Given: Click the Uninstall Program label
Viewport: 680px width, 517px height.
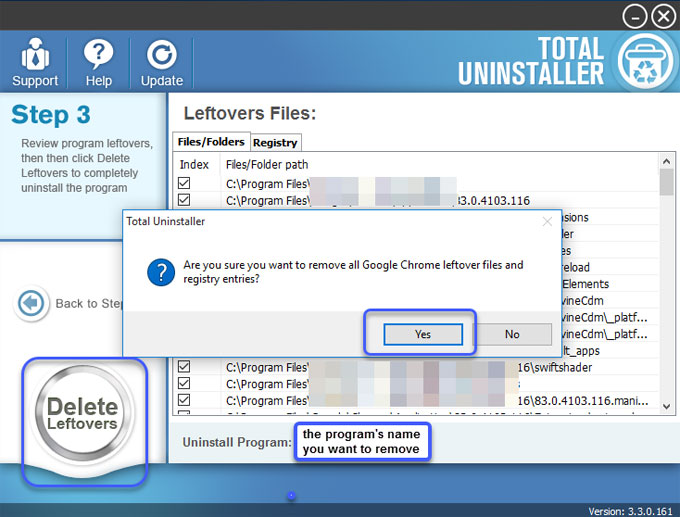Looking at the screenshot, I should pyautogui.click(x=237, y=442).
